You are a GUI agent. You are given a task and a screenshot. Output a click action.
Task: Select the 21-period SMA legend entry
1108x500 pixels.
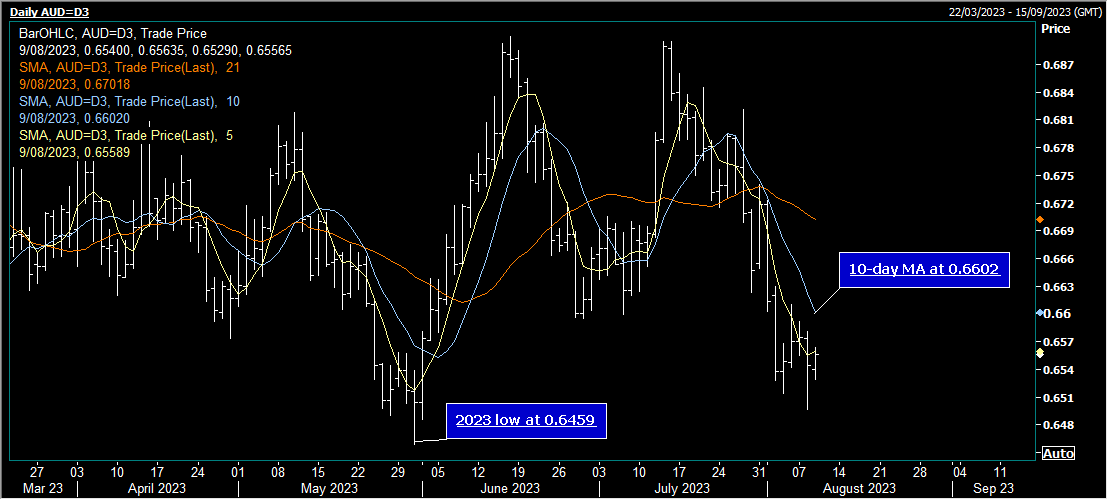click(127, 68)
